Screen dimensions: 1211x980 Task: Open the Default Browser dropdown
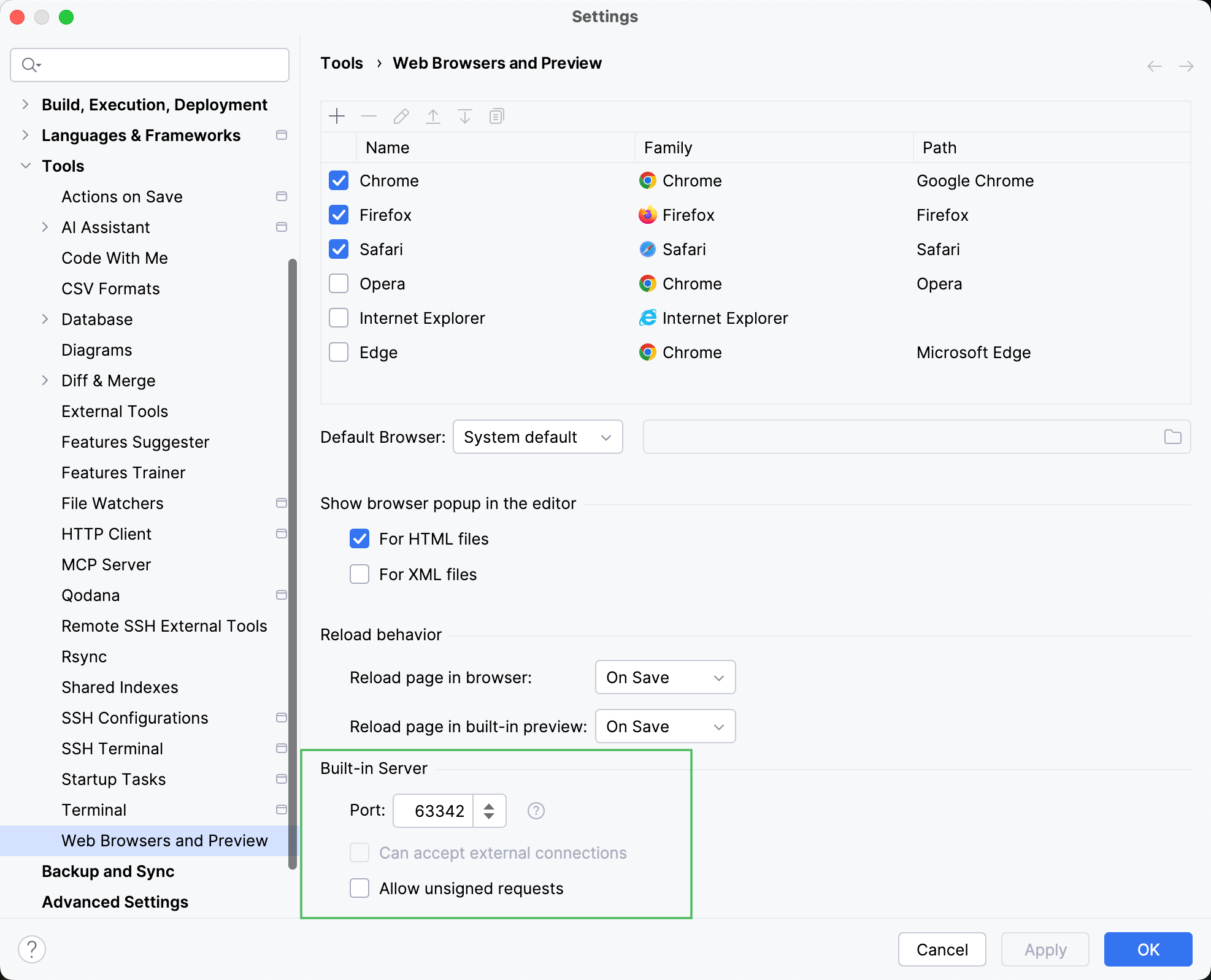point(537,437)
